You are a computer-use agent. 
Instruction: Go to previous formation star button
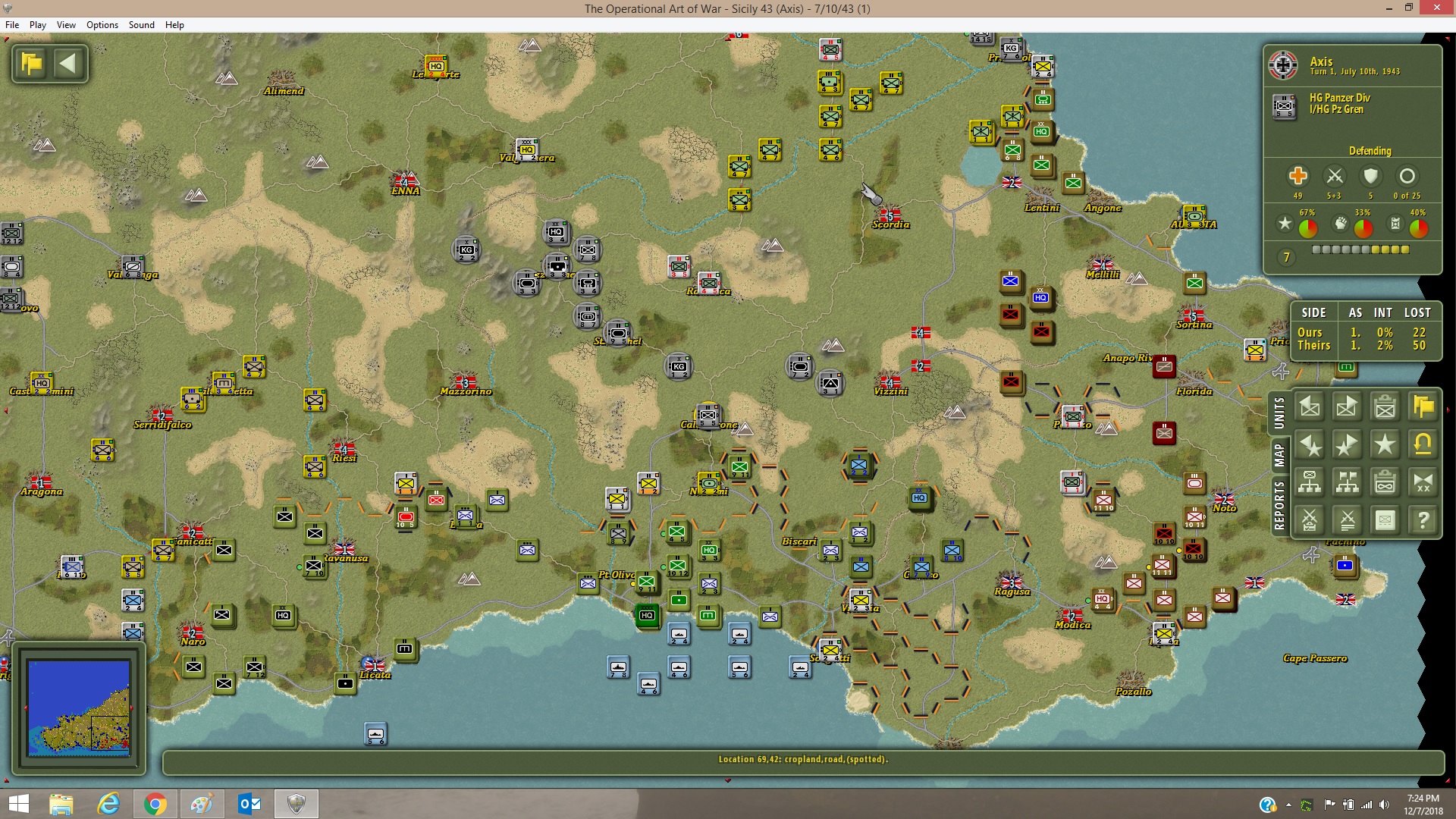(x=1310, y=444)
